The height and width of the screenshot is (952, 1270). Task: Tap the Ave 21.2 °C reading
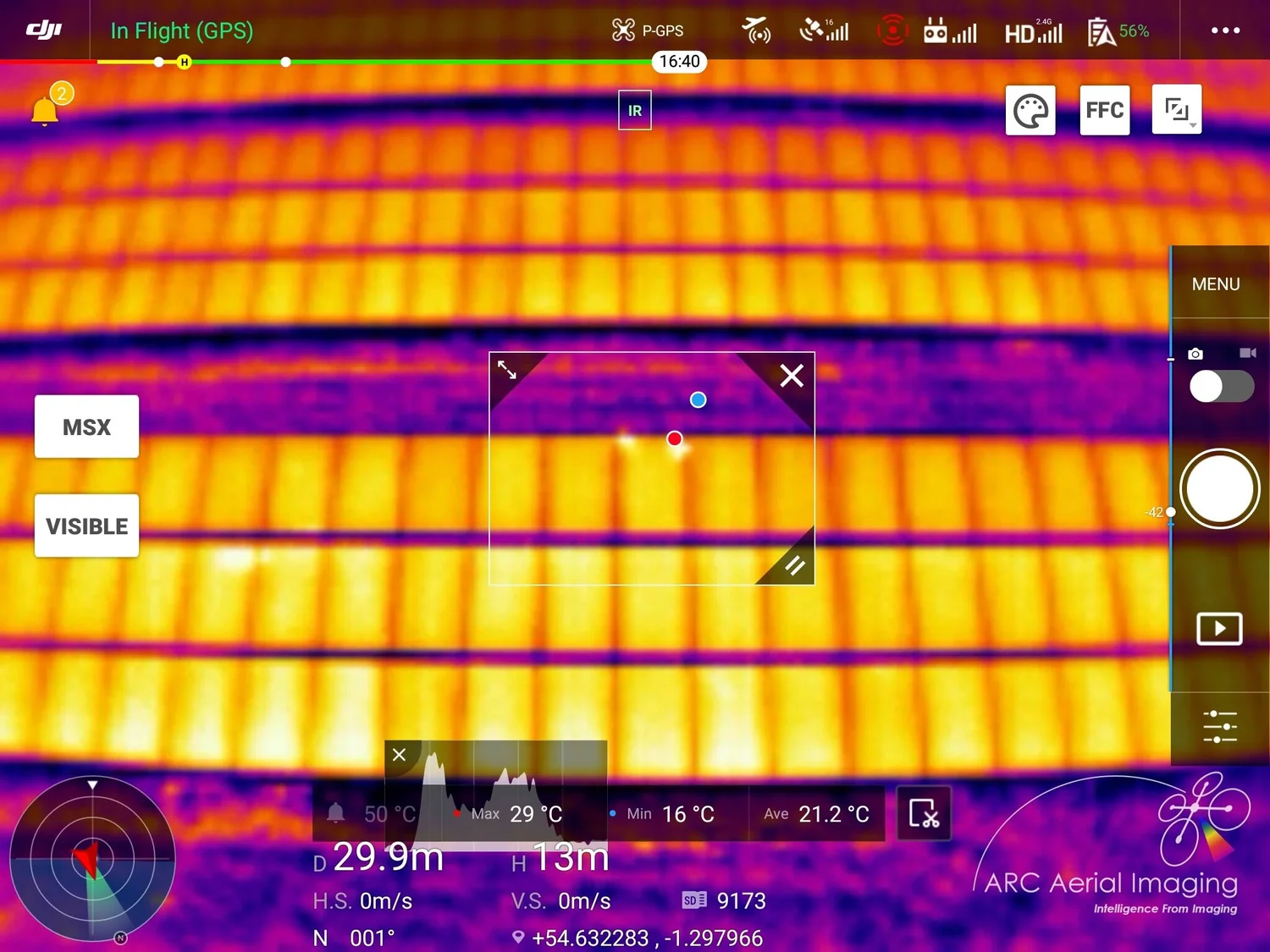pyautogui.click(x=816, y=814)
